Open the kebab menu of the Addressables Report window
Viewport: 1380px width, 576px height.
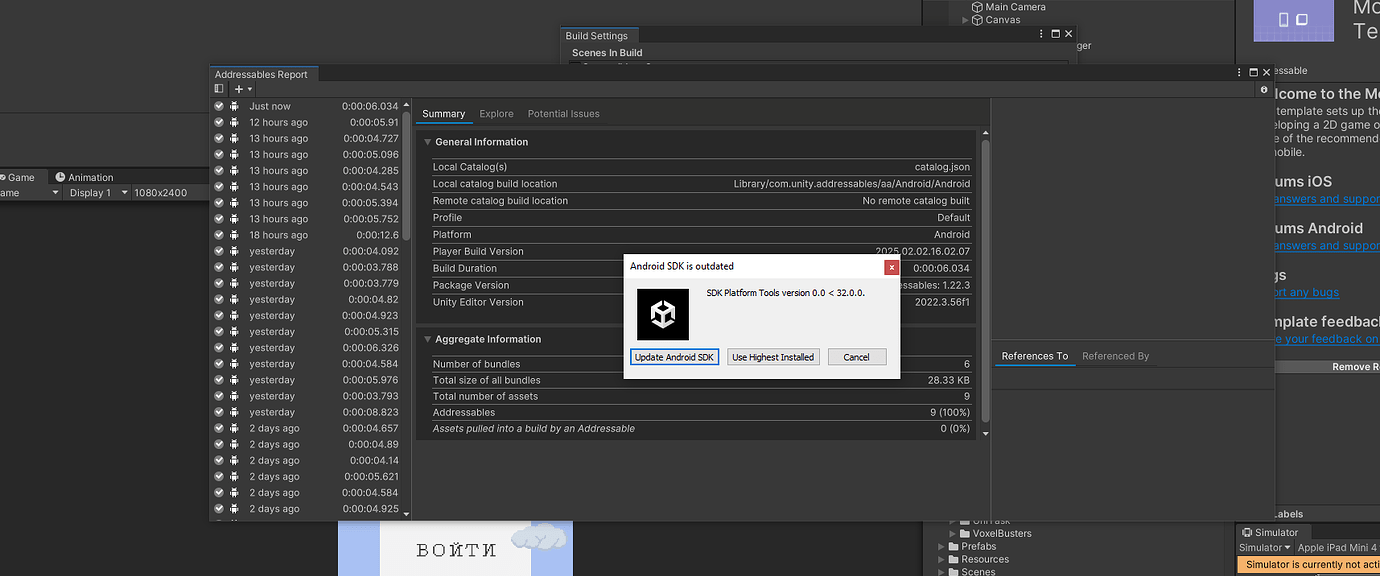1238,72
